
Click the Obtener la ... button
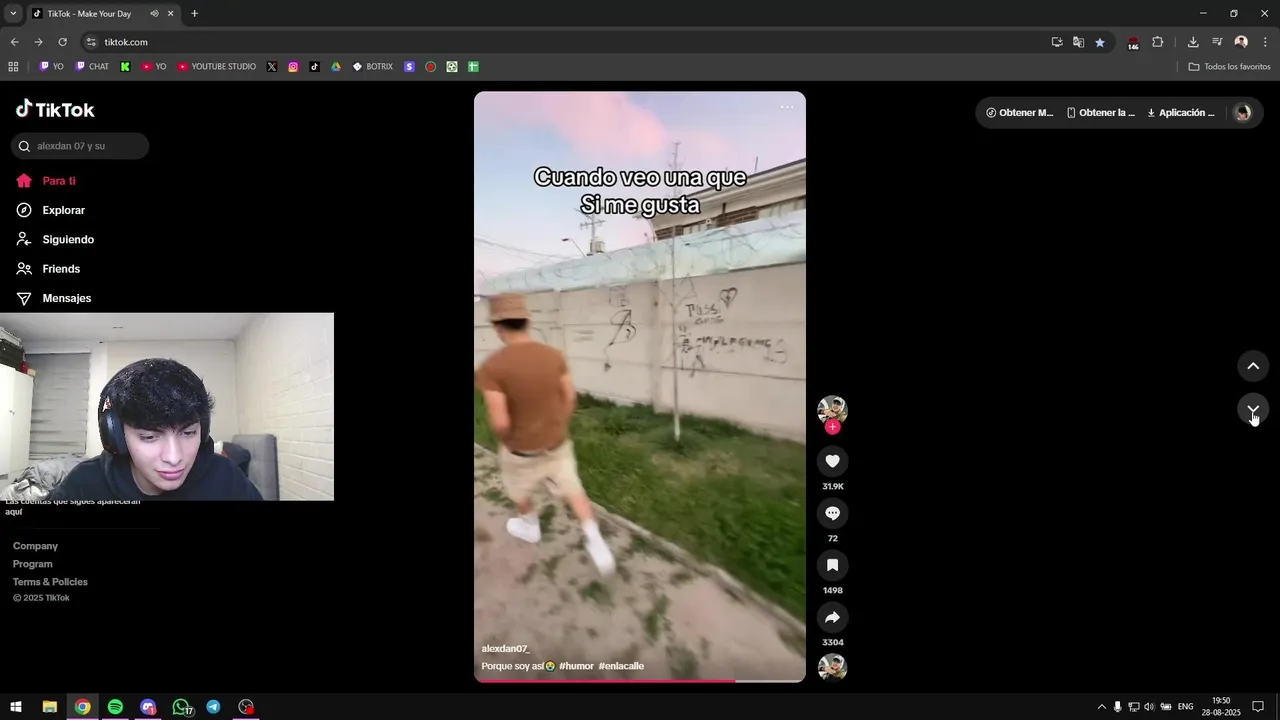(x=1101, y=113)
